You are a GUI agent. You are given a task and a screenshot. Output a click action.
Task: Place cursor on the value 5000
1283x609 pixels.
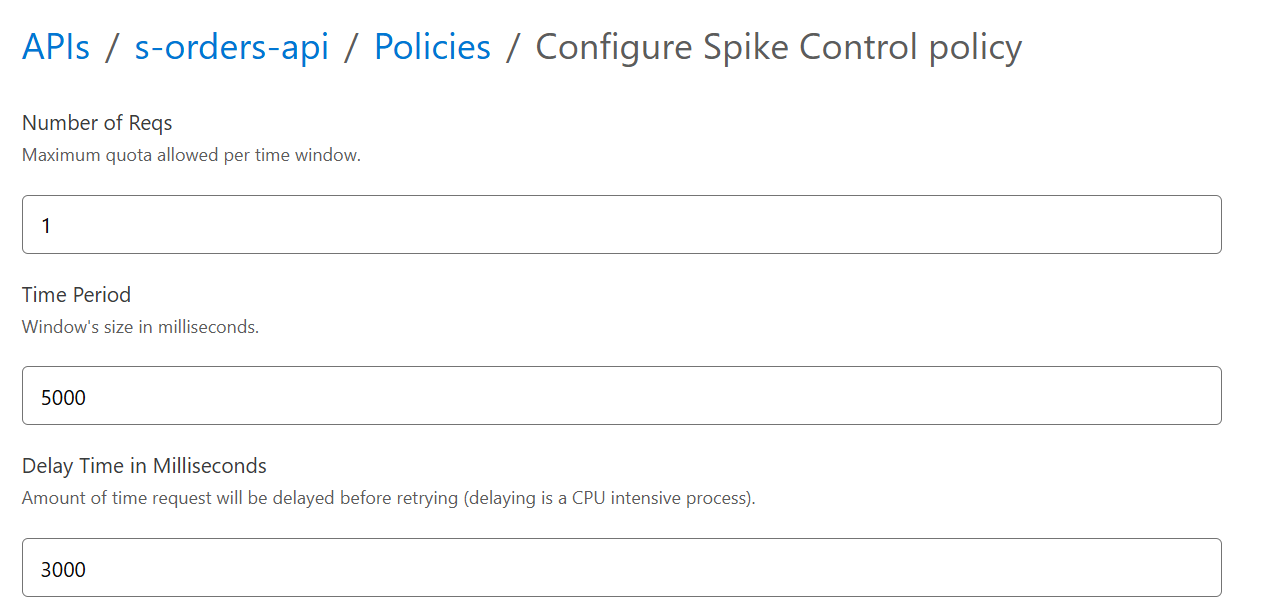[x=63, y=397]
